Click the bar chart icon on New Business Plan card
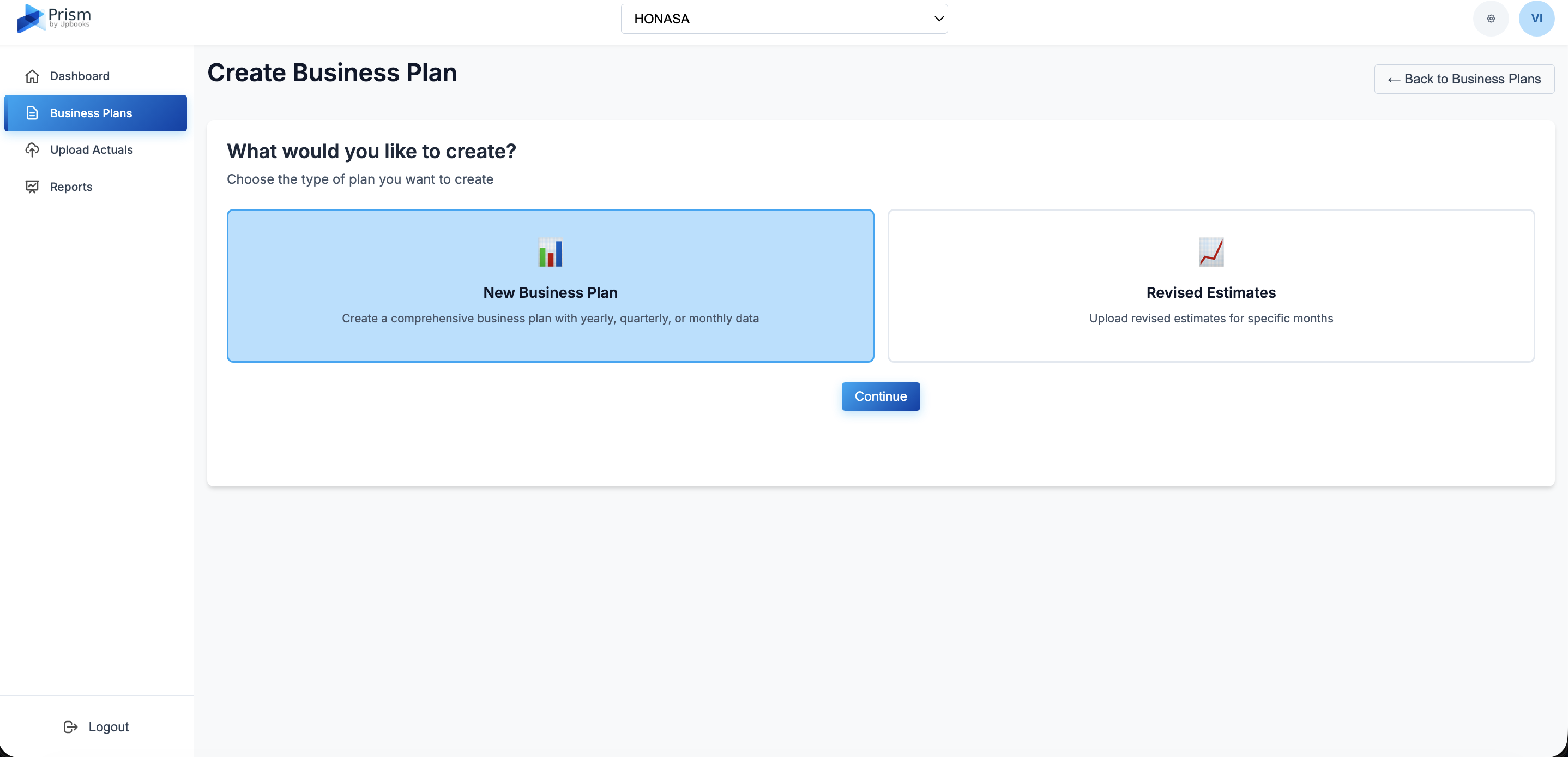 click(x=550, y=252)
